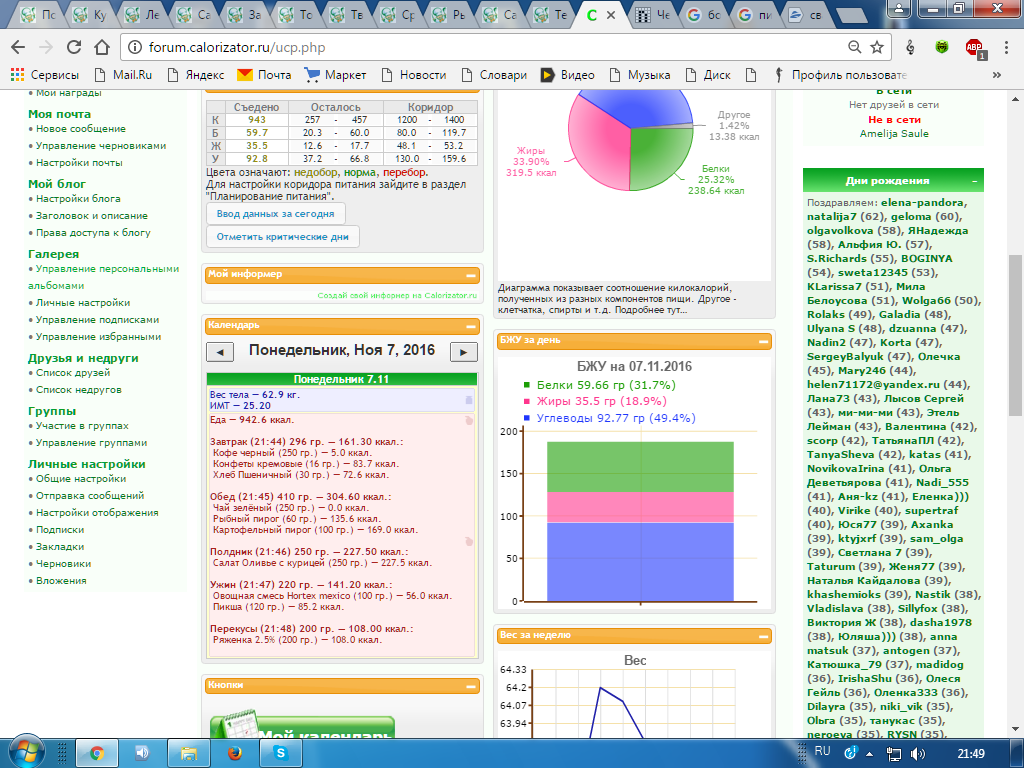
Task: Switch to the Google 'пи' tab
Action: tap(755, 14)
